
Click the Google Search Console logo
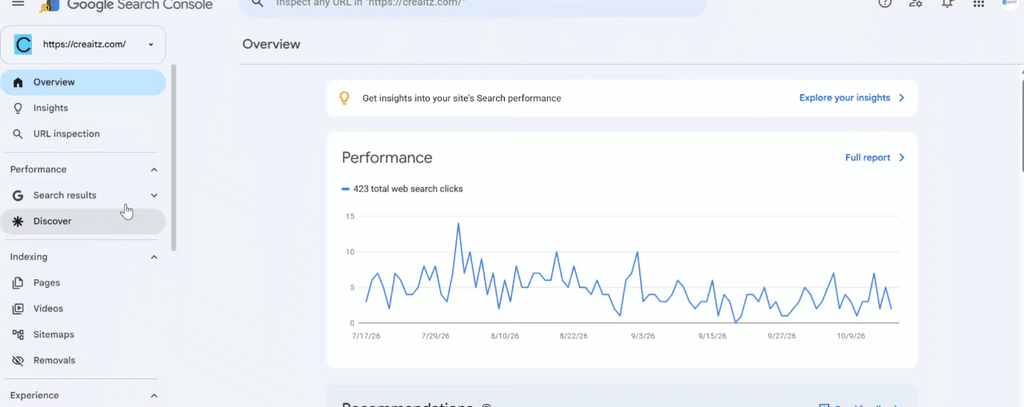[x=125, y=5]
